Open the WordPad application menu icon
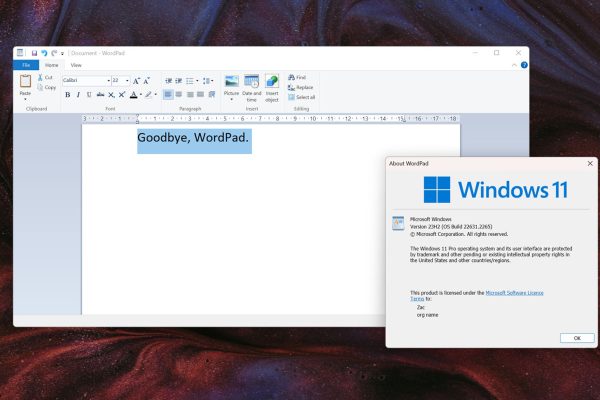This screenshot has height=400, width=600. point(20,53)
